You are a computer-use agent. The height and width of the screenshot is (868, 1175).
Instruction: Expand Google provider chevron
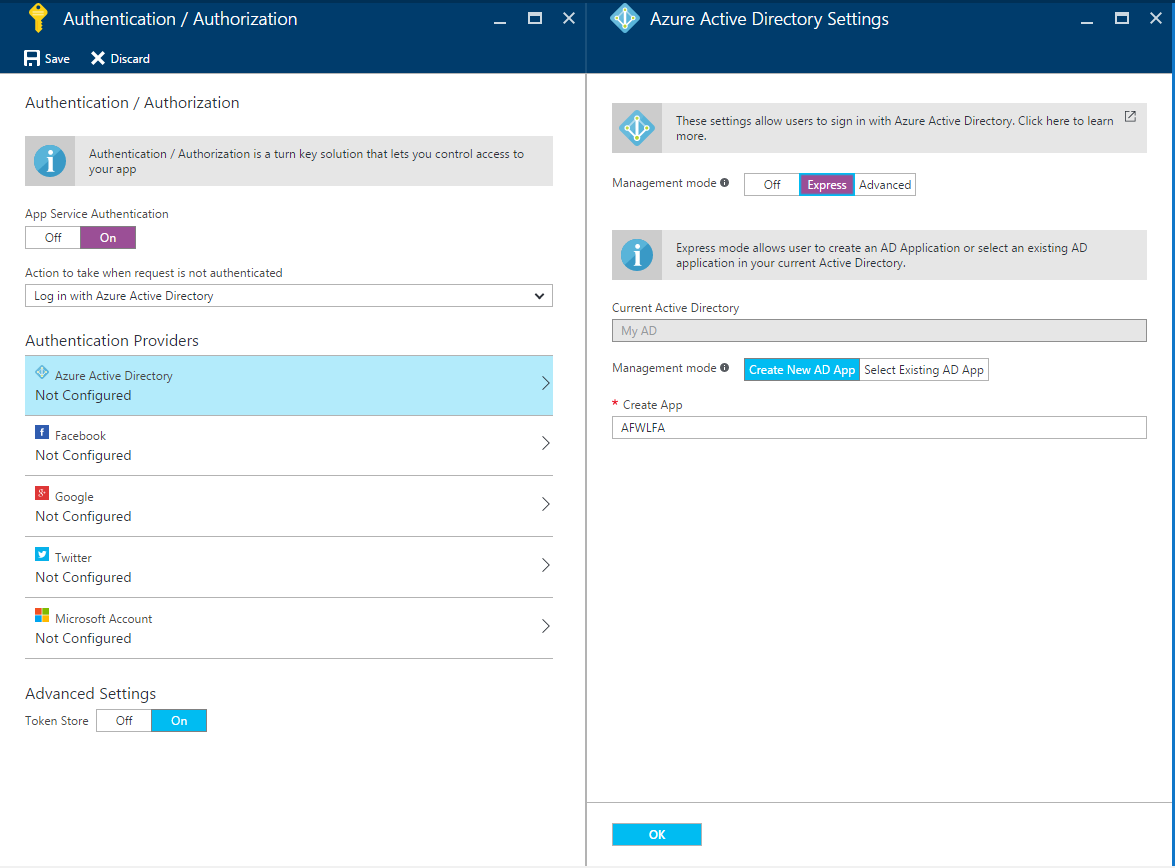coord(546,504)
